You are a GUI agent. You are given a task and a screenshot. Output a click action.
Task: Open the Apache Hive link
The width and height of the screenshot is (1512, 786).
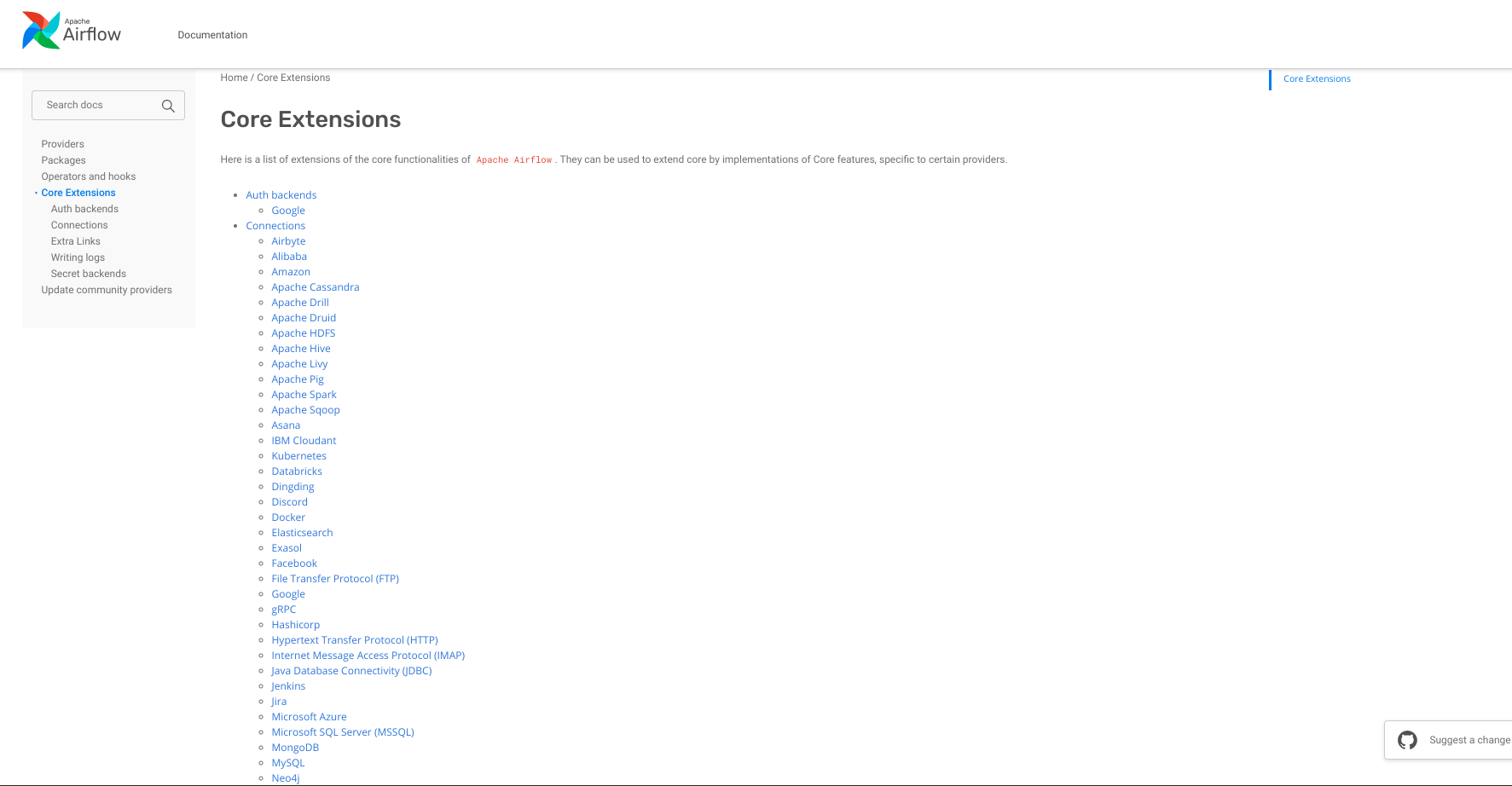tap(301, 349)
